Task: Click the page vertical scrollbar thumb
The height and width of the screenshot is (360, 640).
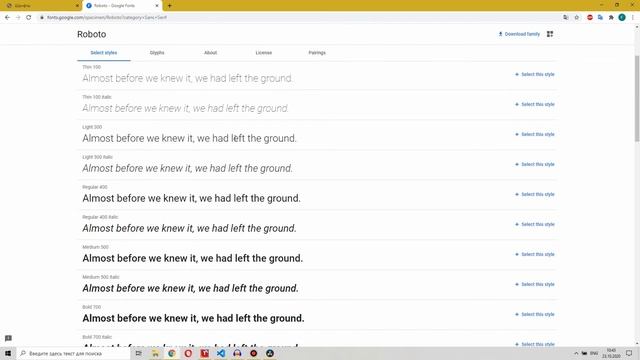Action: click(x=636, y=98)
